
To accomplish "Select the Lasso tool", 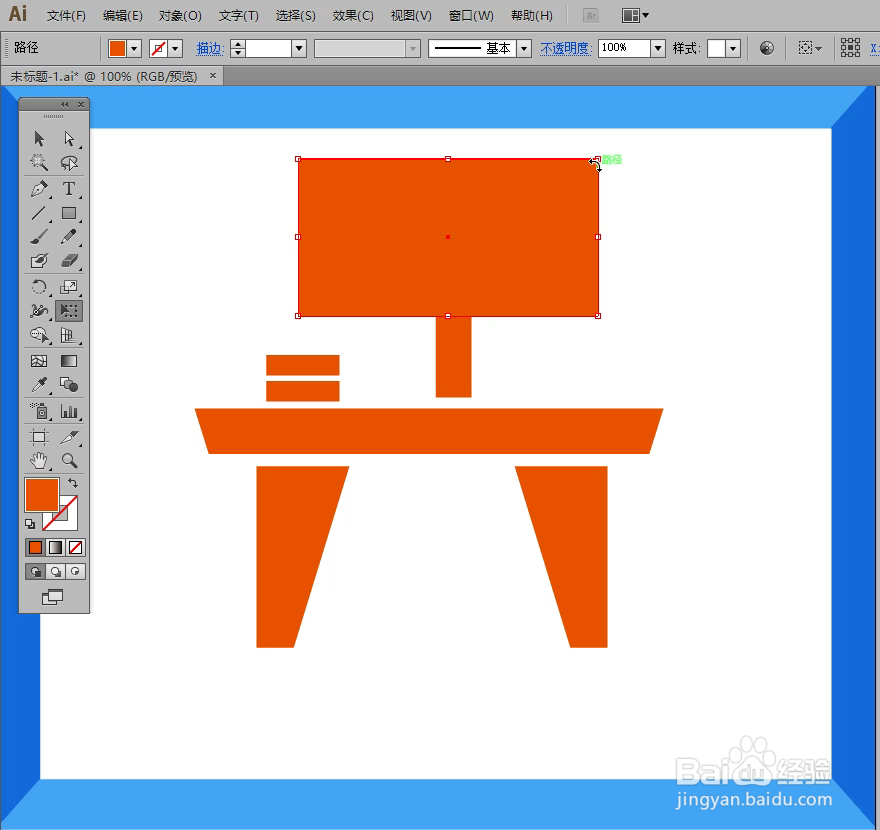I will [x=69, y=163].
